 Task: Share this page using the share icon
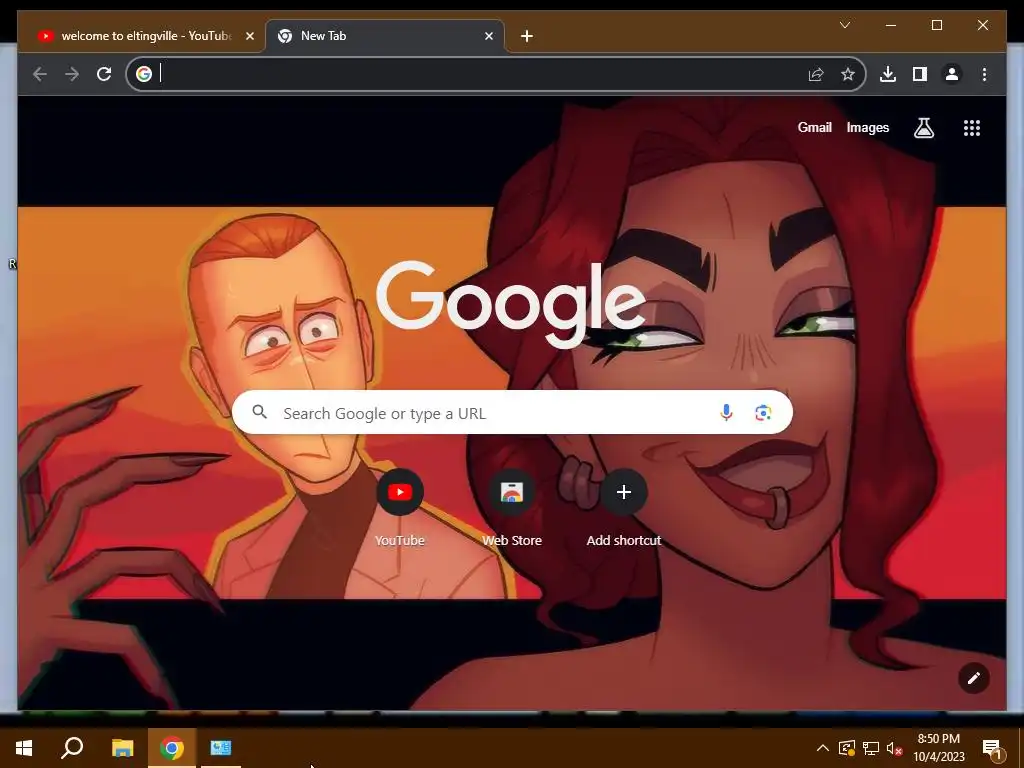816,74
